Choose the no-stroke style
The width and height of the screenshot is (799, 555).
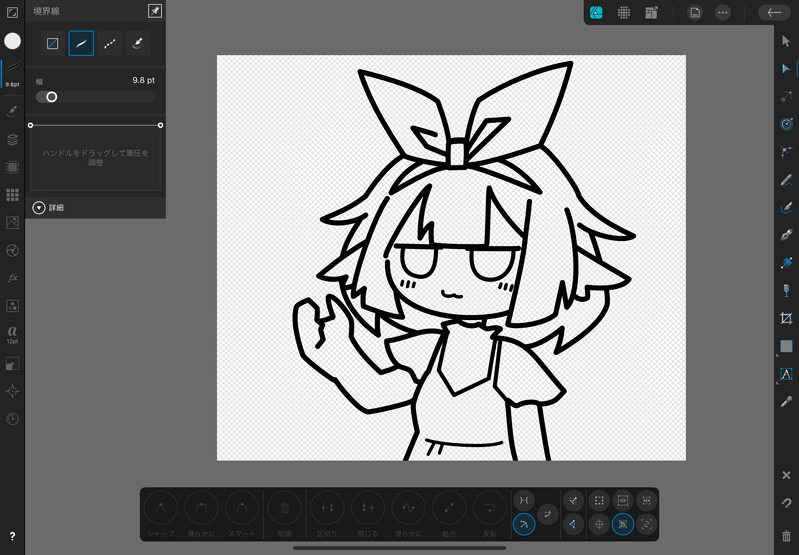tap(52, 43)
